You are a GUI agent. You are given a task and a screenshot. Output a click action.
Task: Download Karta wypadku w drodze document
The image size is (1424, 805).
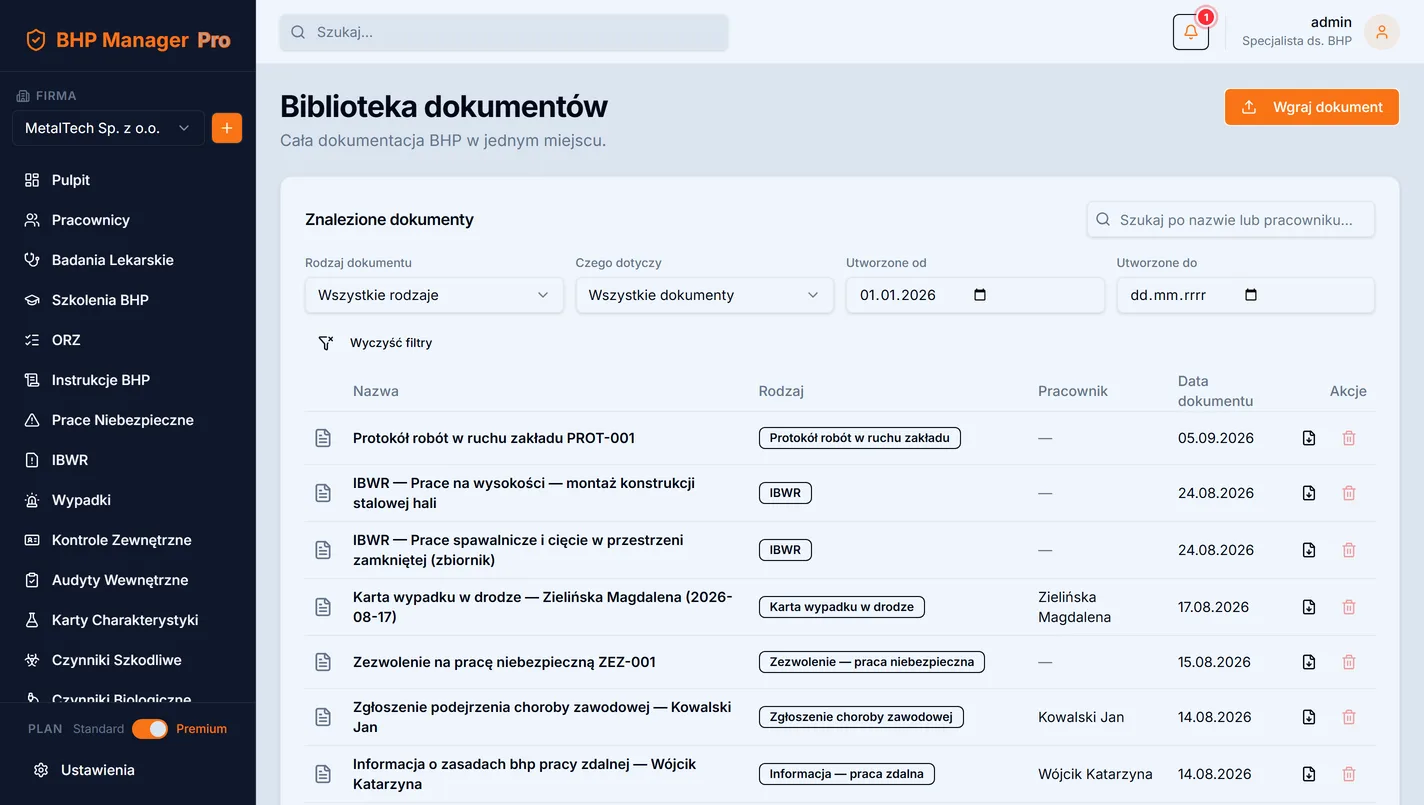click(x=1309, y=607)
